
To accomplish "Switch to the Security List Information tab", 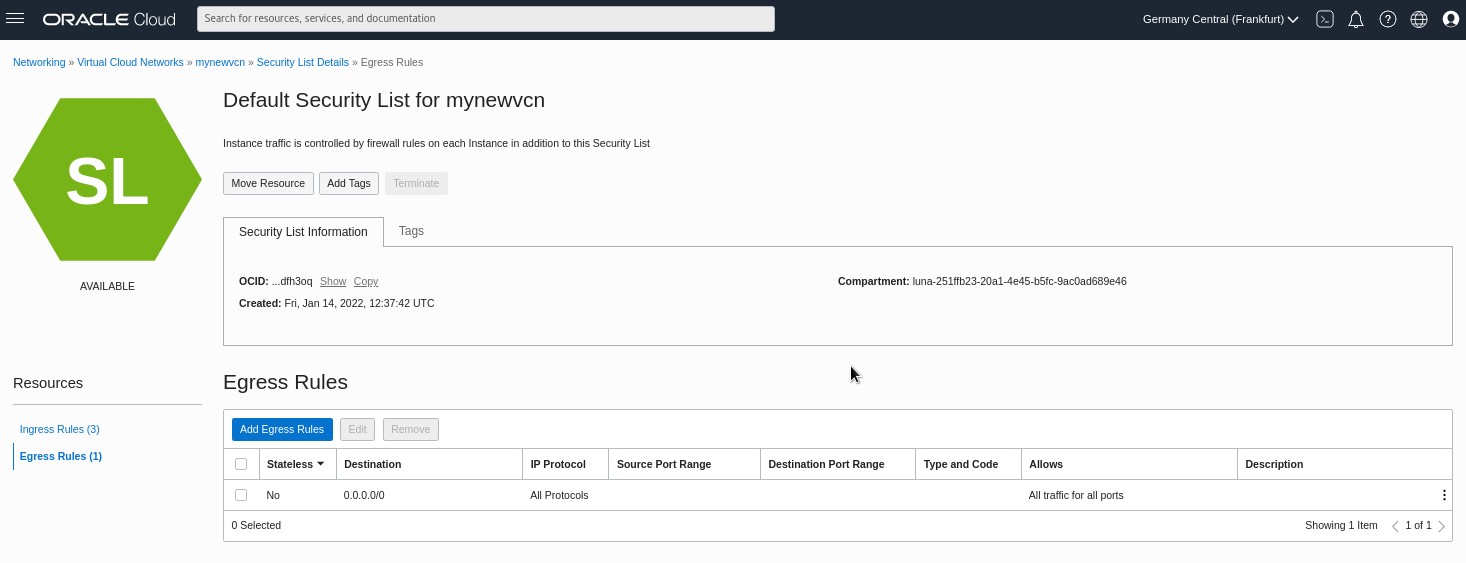I will coord(303,232).
